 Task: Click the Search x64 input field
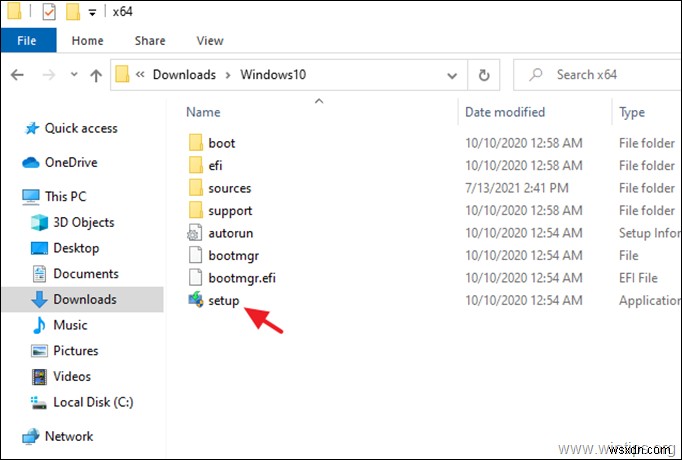click(x=597, y=75)
